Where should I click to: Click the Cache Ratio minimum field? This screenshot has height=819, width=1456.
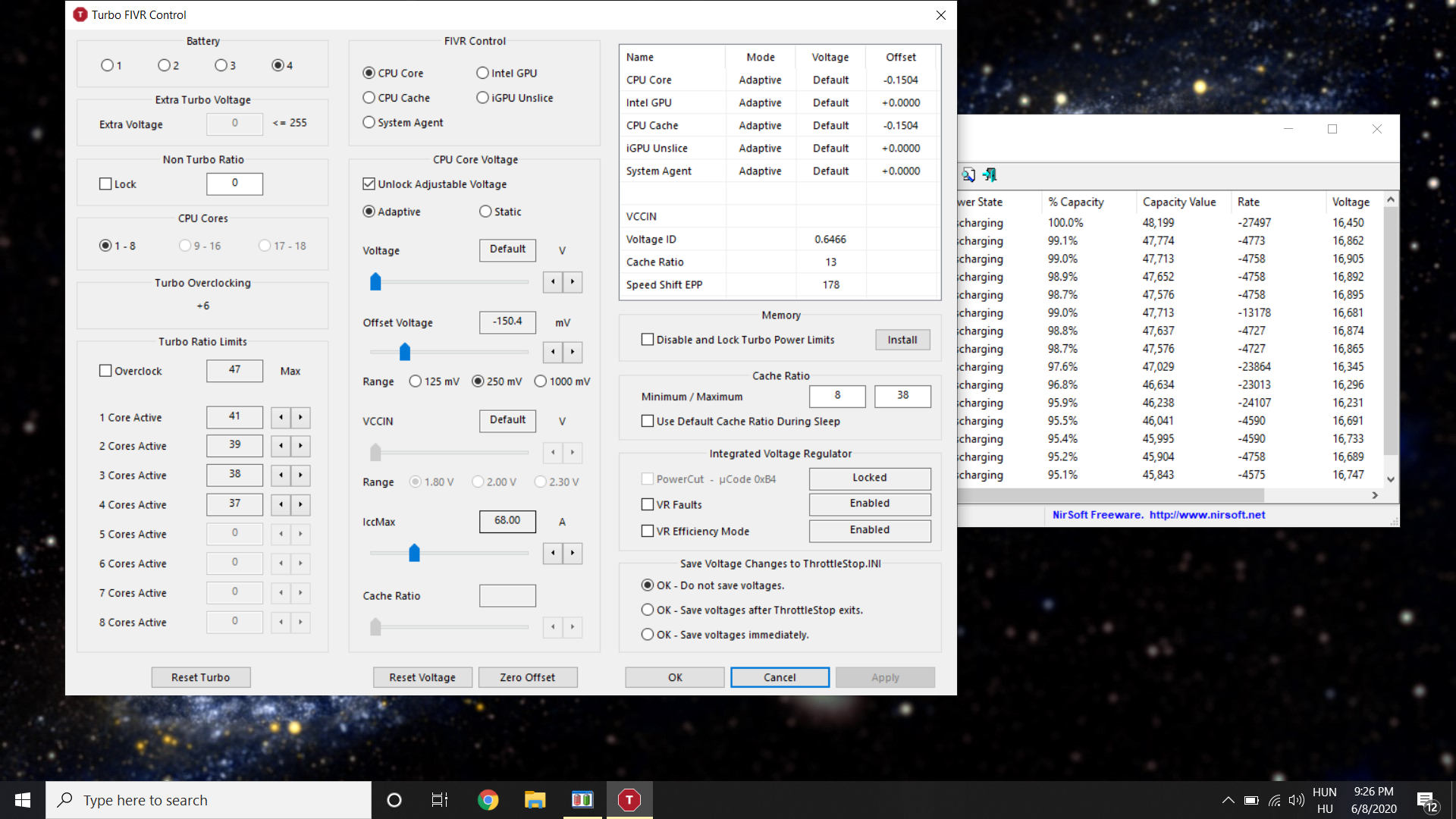837,396
